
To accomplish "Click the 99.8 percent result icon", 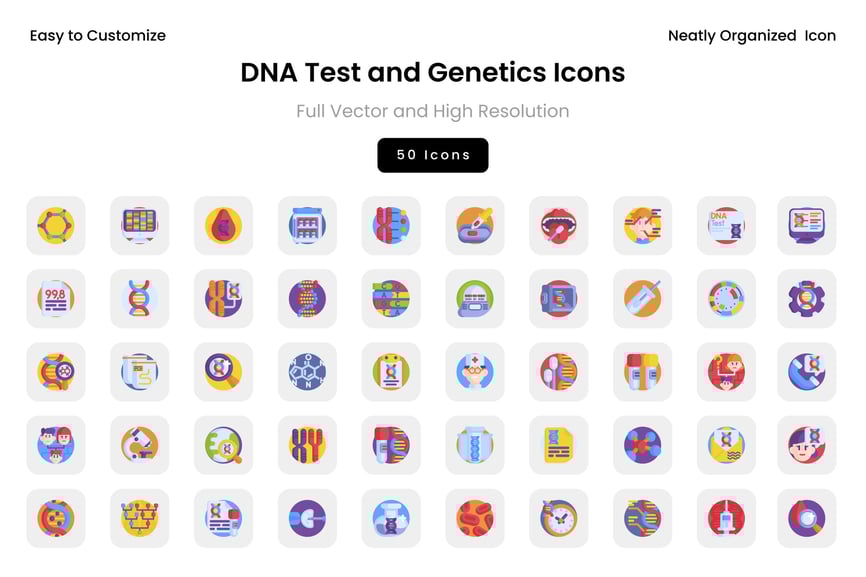I will coord(56,298).
